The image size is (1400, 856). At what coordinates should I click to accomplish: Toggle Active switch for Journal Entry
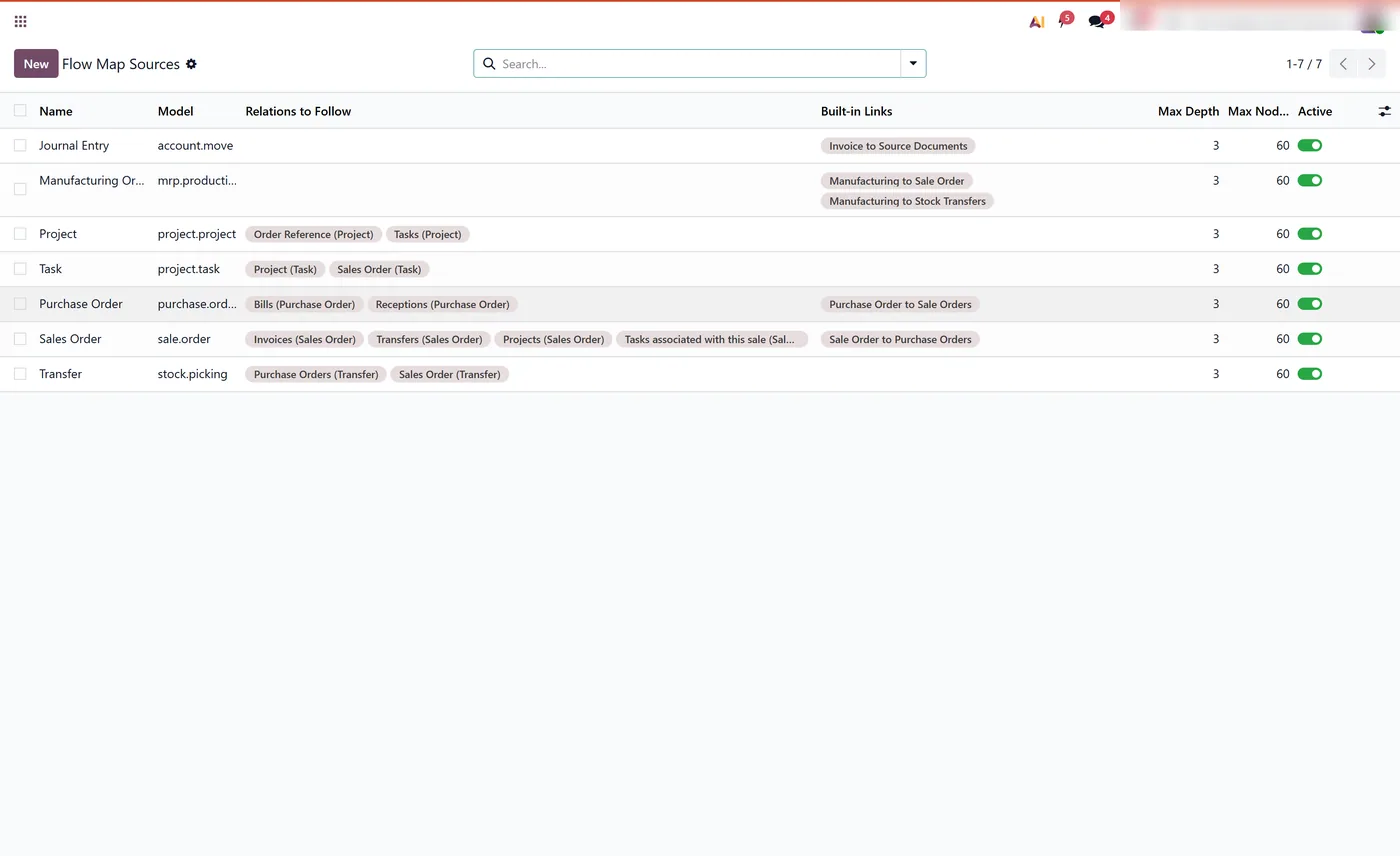1310,146
